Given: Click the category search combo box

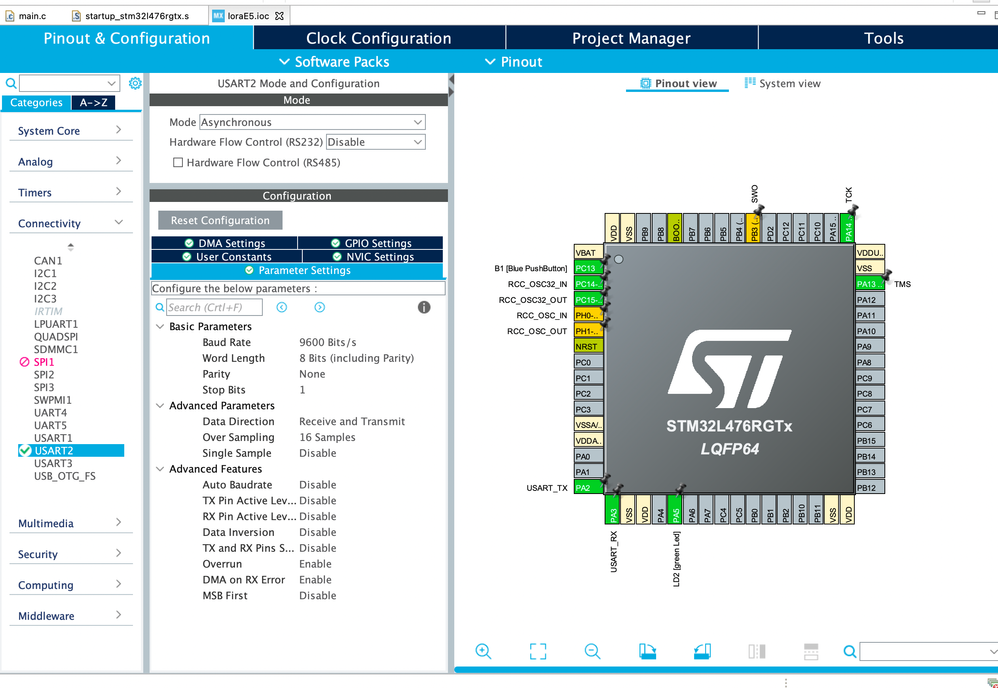Looking at the screenshot, I should click(69, 83).
